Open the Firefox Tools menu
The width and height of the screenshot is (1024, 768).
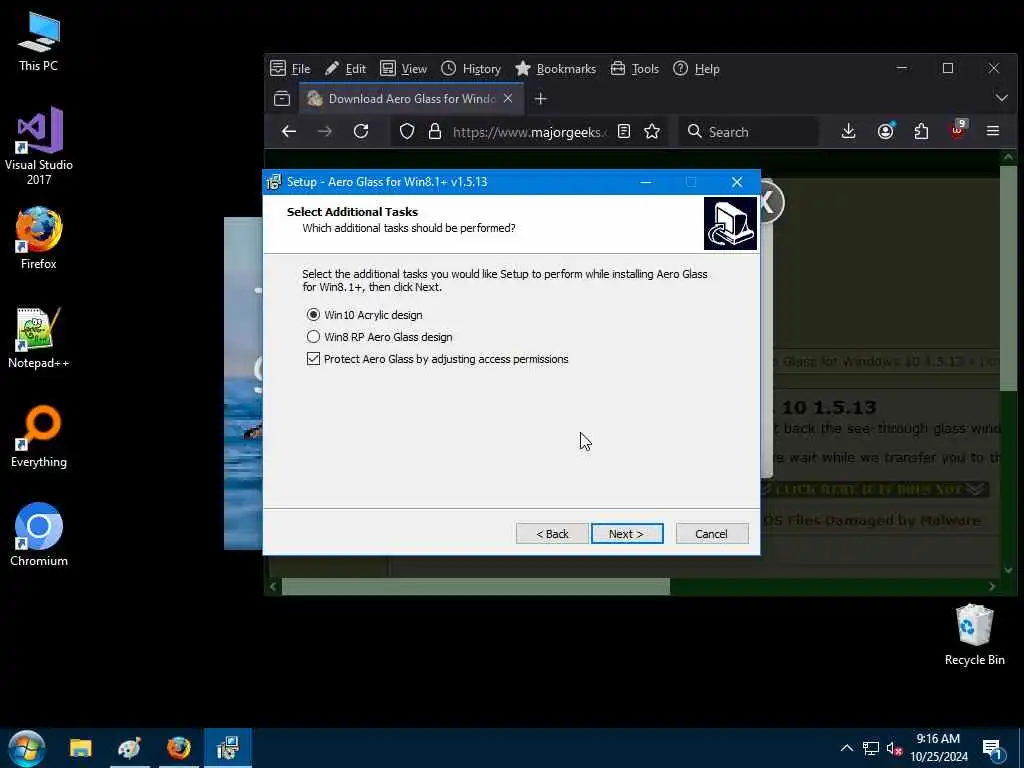pyautogui.click(x=635, y=69)
